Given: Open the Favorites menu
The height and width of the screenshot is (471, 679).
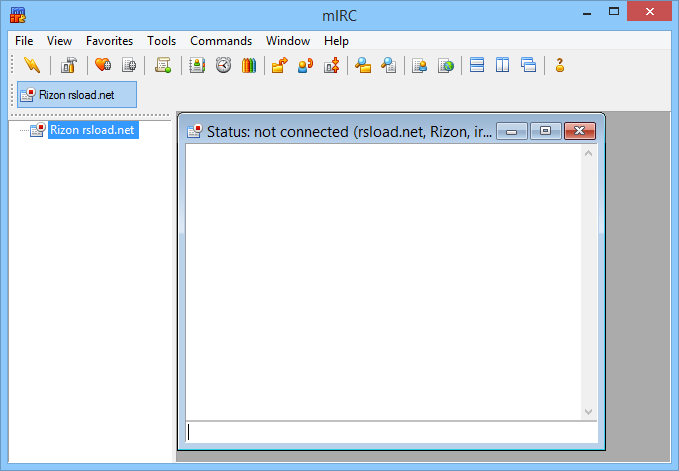Looking at the screenshot, I should click(x=109, y=41).
